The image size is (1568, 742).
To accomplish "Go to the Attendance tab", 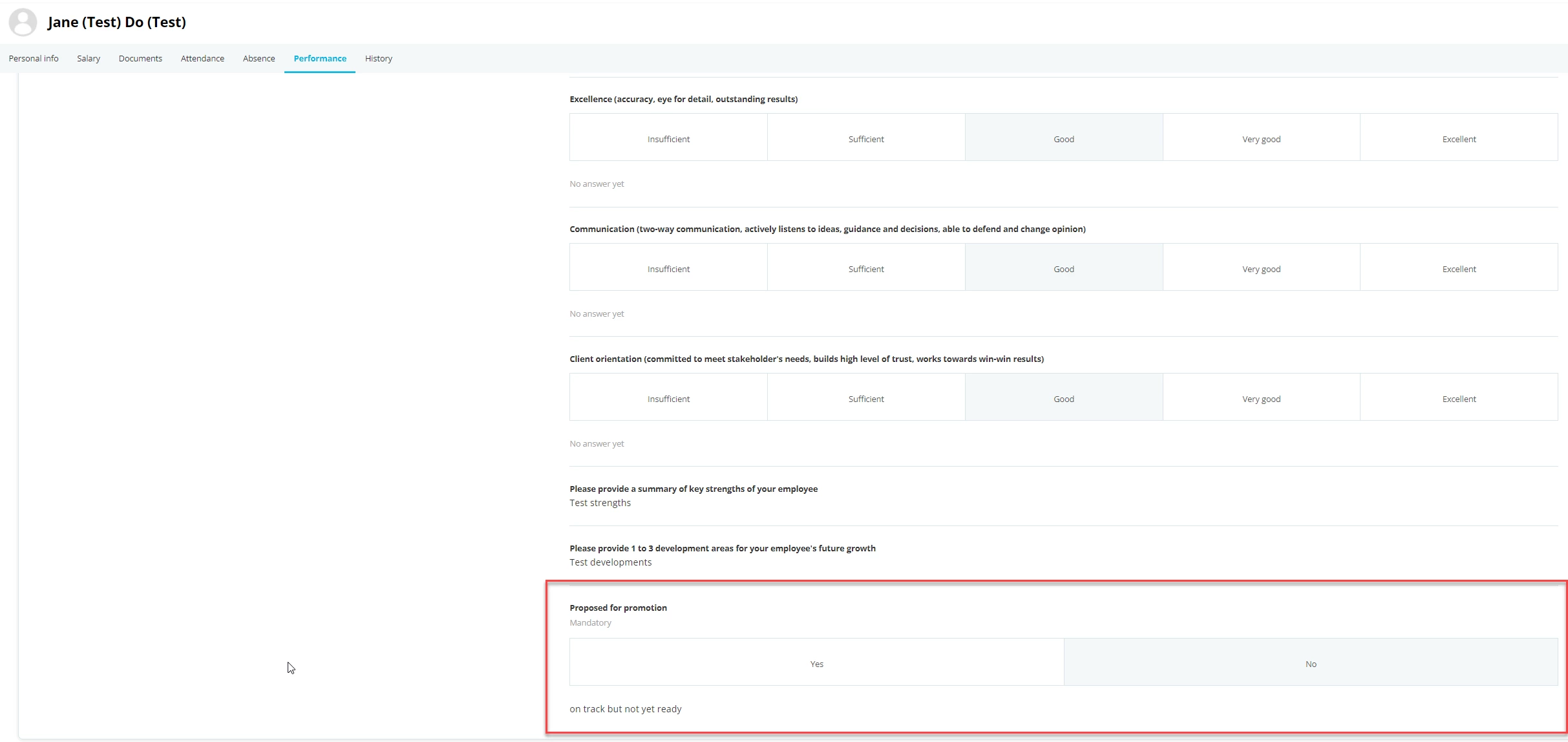I will pos(202,58).
